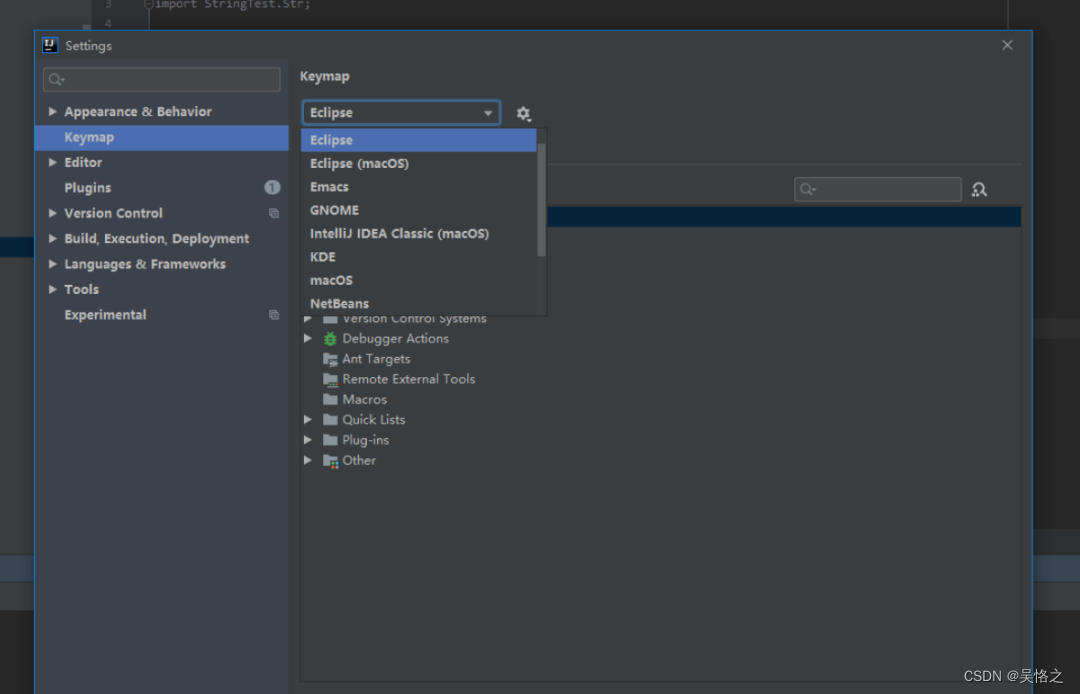Expand the Debugger Actions node
Image resolution: width=1080 pixels, height=694 pixels.
click(308, 339)
